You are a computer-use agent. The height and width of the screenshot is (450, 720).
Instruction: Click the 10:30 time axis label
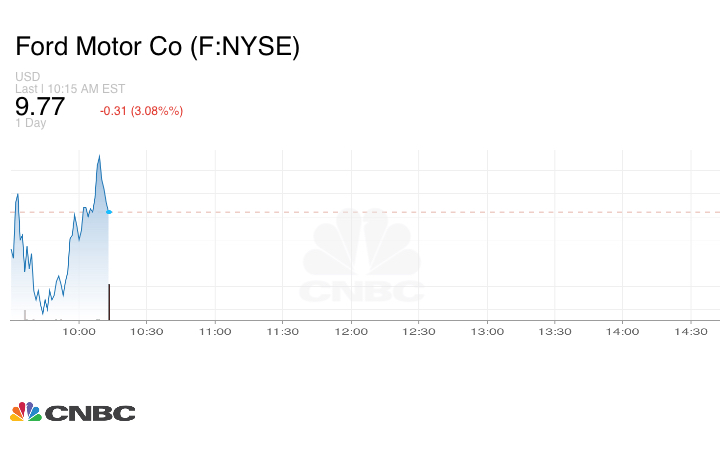[147, 331]
